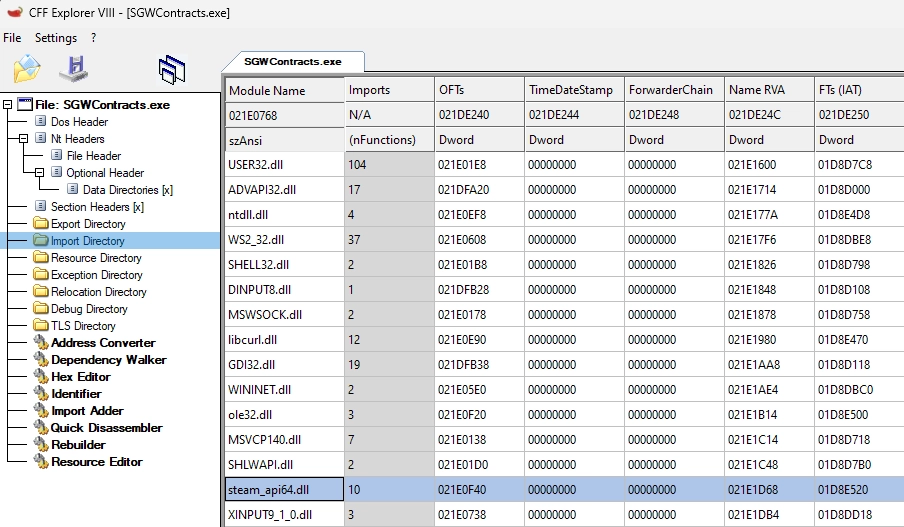The height and width of the screenshot is (527, 904).
Task: Select the MSVCP140.dll module row
Action: [x=564, y=439]
